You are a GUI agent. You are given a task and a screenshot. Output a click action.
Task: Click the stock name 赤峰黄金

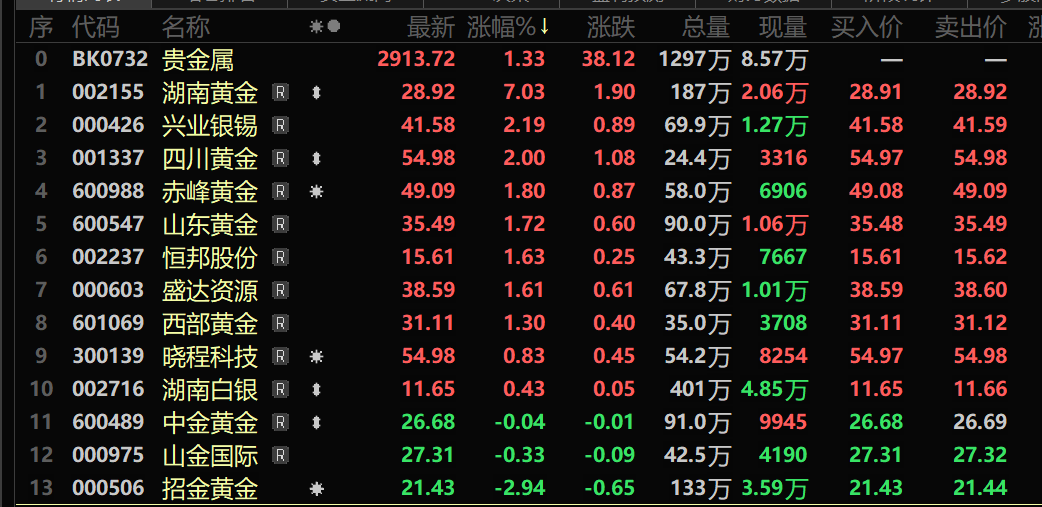pyautogui.click(x=210, y=192)
